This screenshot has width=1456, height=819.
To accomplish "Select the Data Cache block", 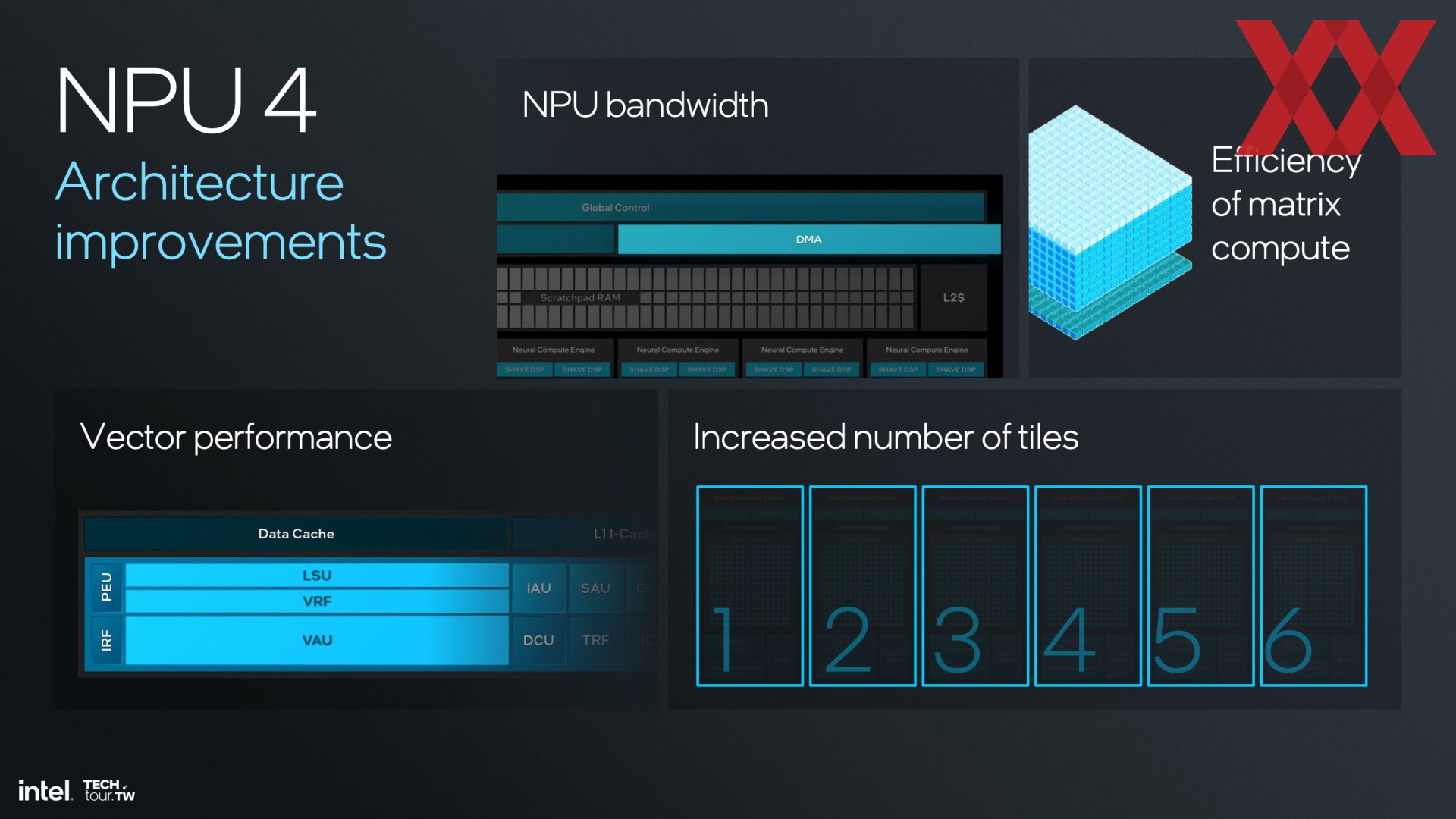I will tap(296, 534).
